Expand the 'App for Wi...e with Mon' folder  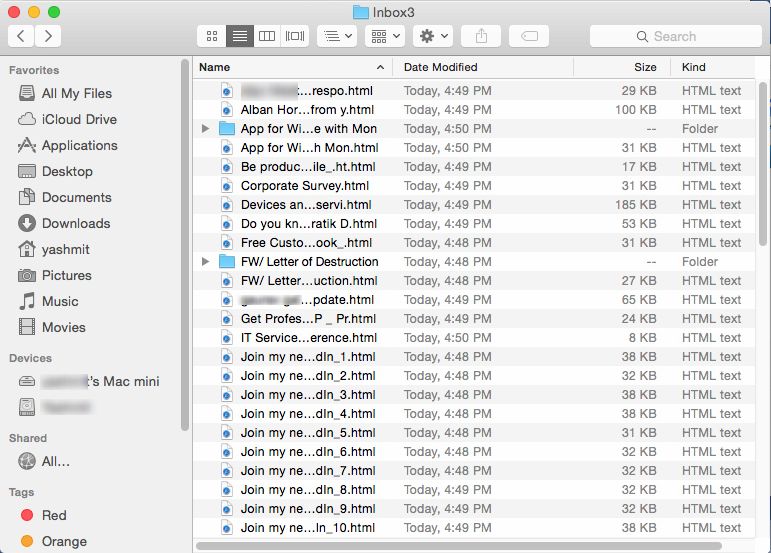tap(206, 129)
